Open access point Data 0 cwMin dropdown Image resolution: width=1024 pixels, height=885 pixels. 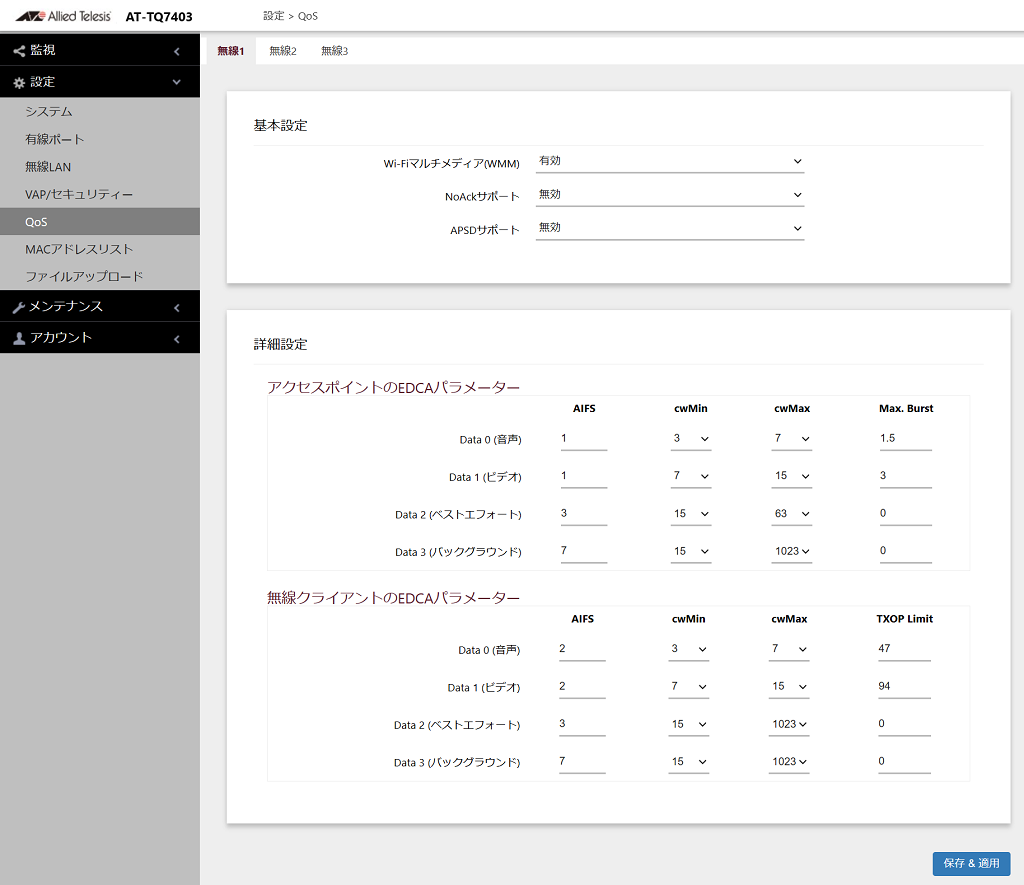691,439
